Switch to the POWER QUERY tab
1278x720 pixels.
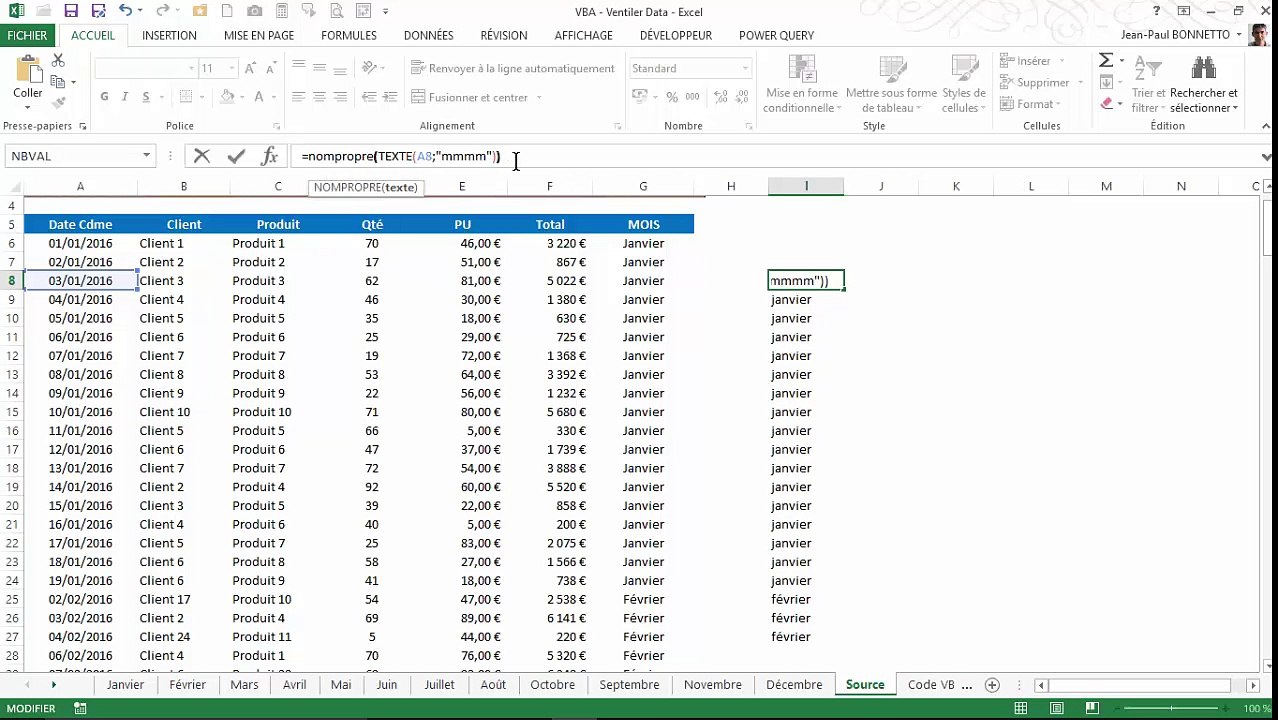tap(776, 35)
